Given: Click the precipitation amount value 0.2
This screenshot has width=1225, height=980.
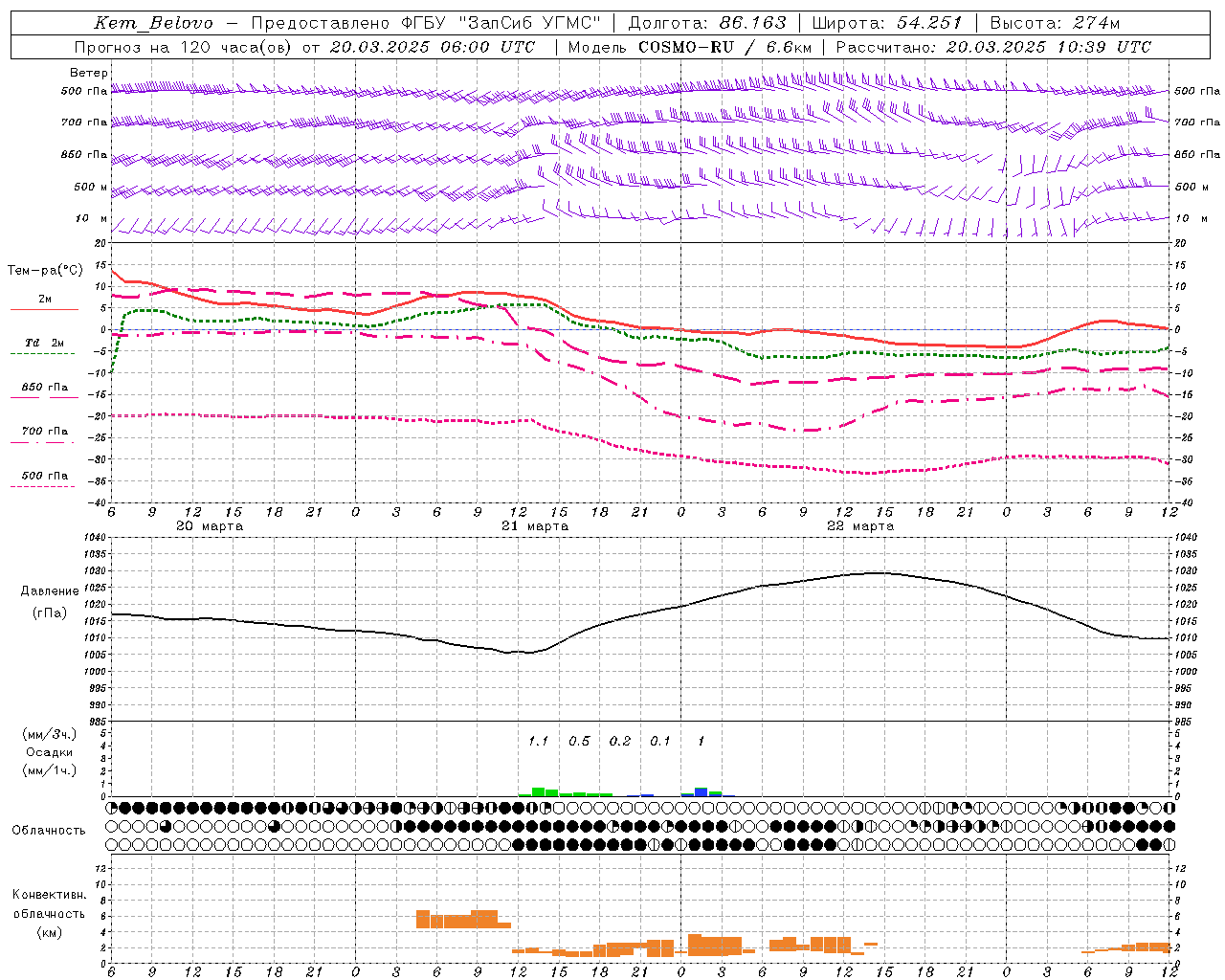Looking at the screenshot, I should click(x=620, y=741).
